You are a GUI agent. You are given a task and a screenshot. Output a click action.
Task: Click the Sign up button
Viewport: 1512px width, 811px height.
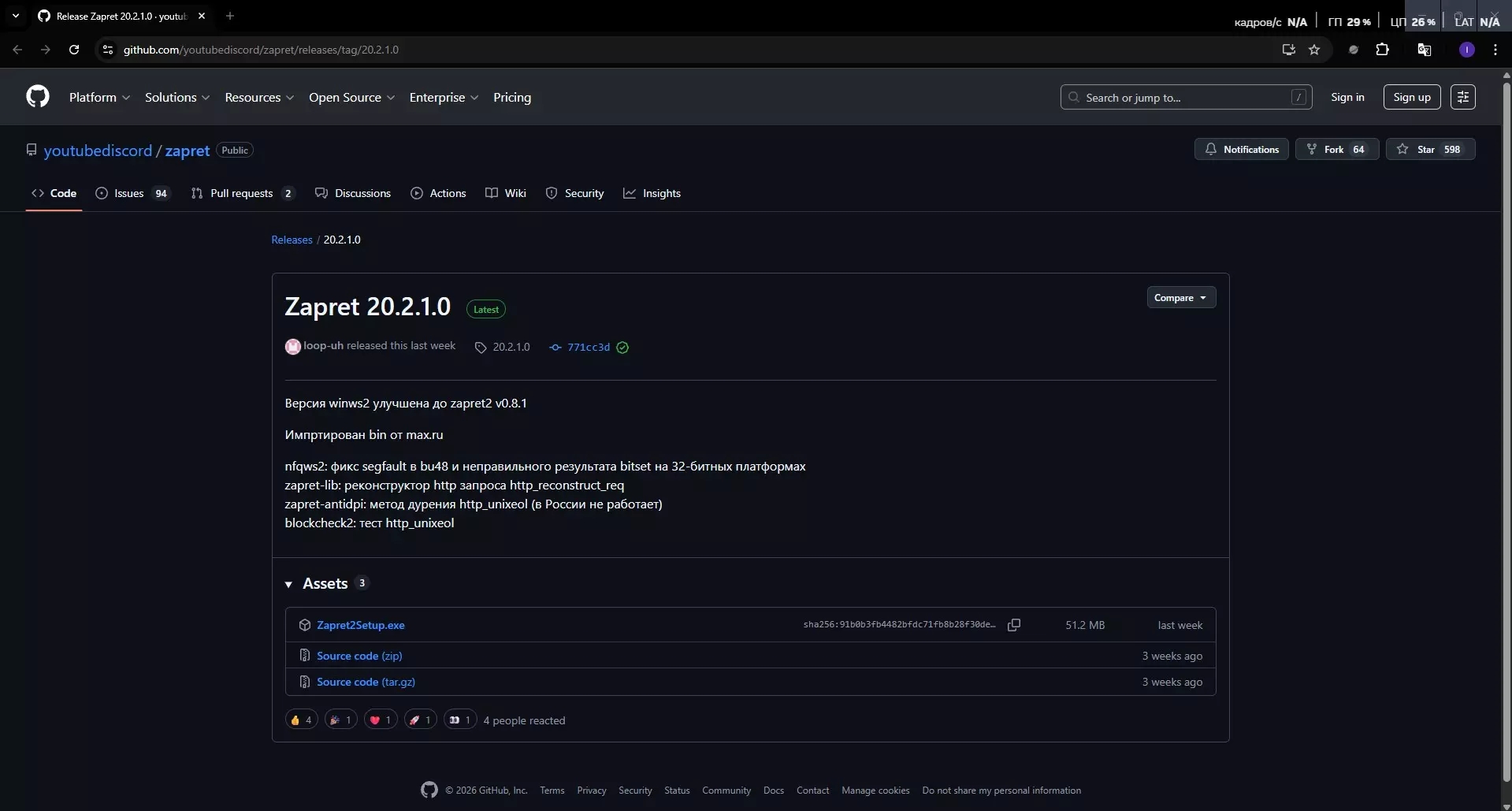[x=1411, y=97]
